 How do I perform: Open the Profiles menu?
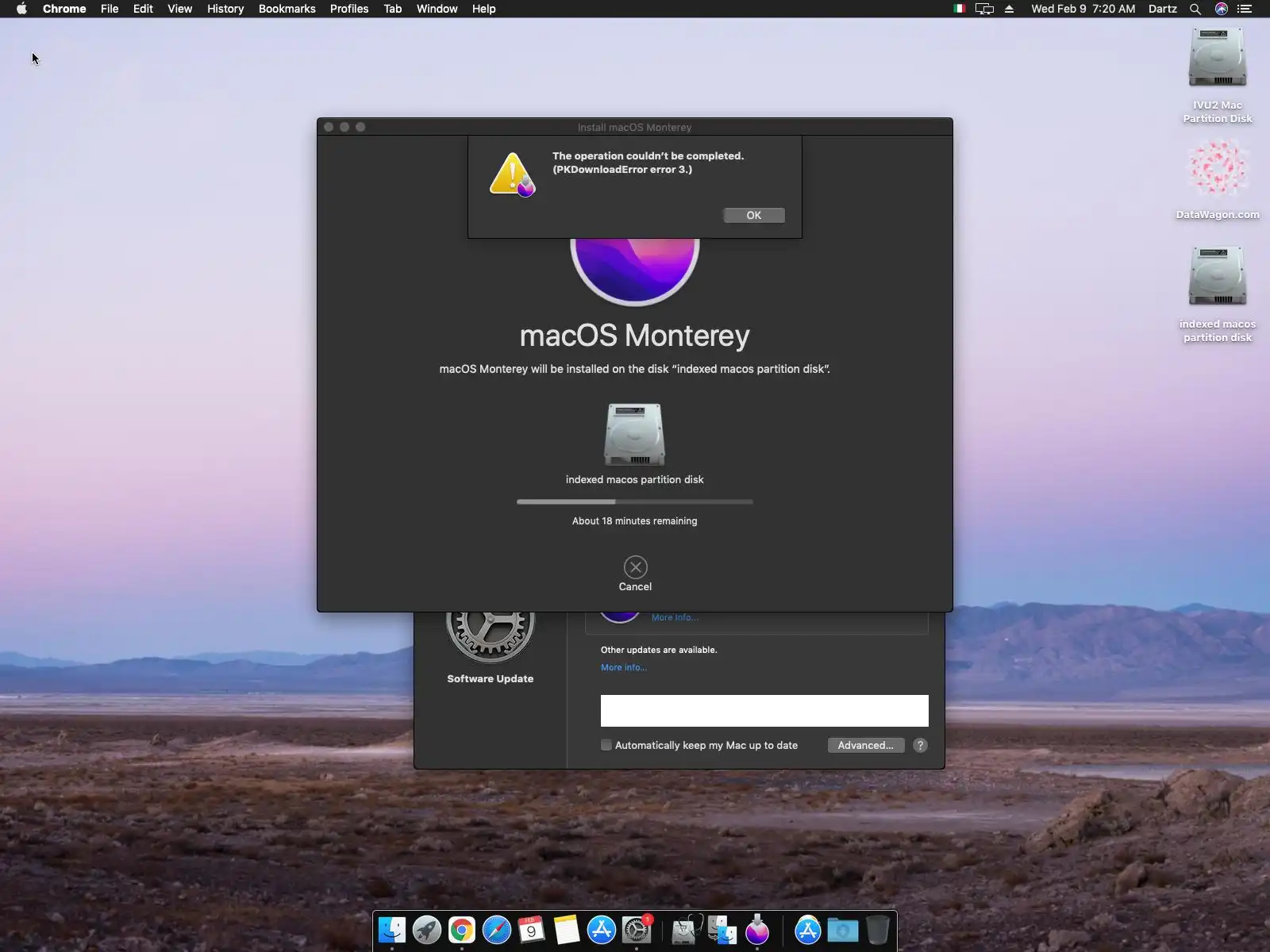(349, 9)
